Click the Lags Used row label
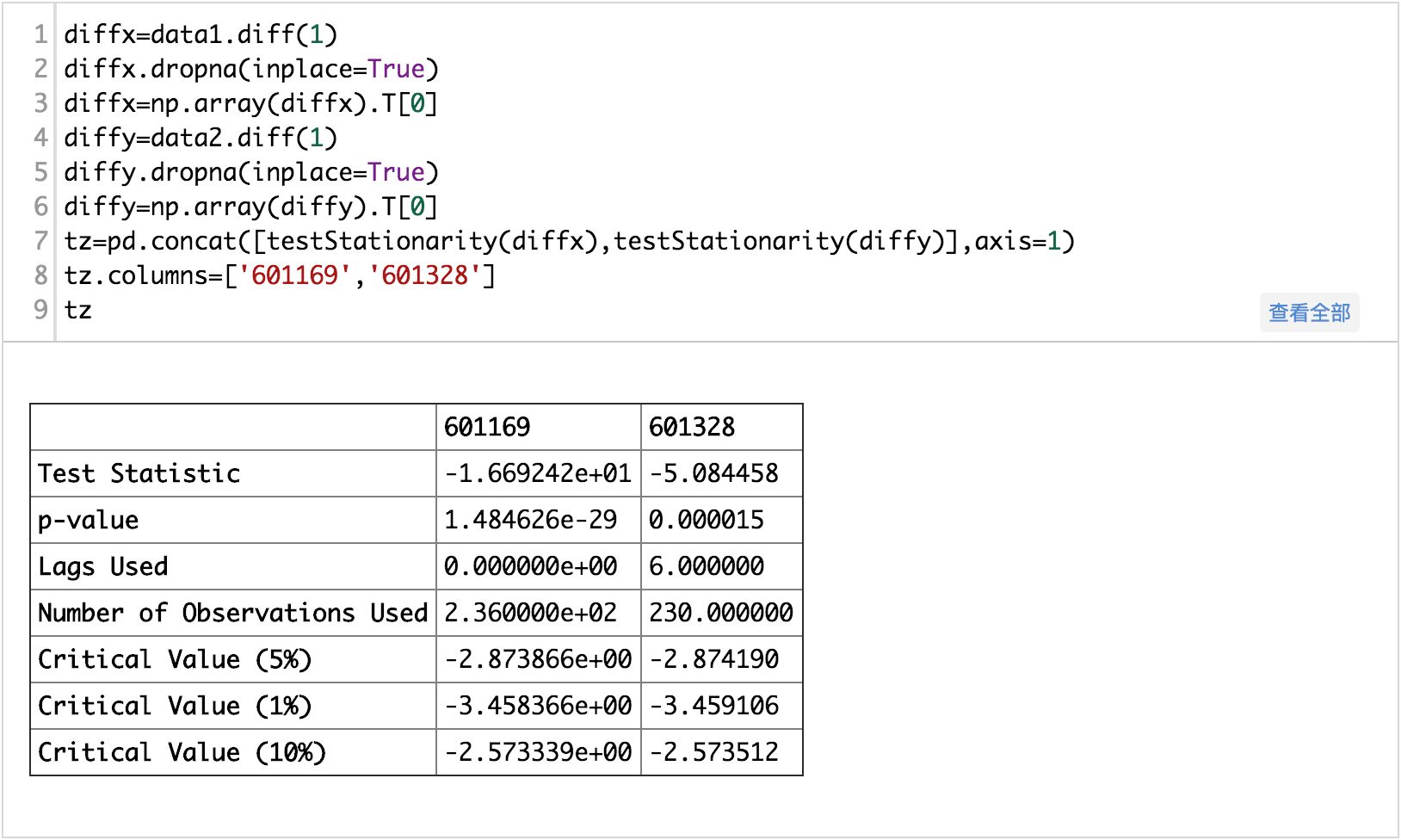The width and height of the screenshot is (1401, 840). tap(103, 566)
